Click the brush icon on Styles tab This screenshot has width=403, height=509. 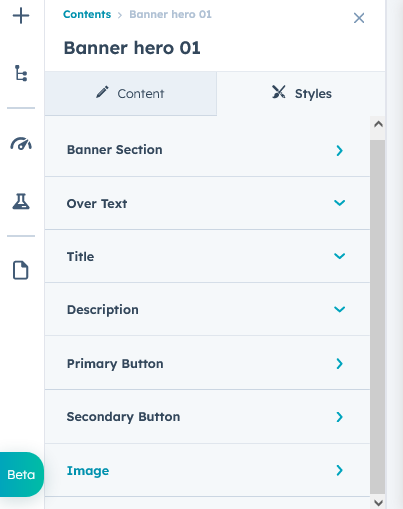coord(279,92)
